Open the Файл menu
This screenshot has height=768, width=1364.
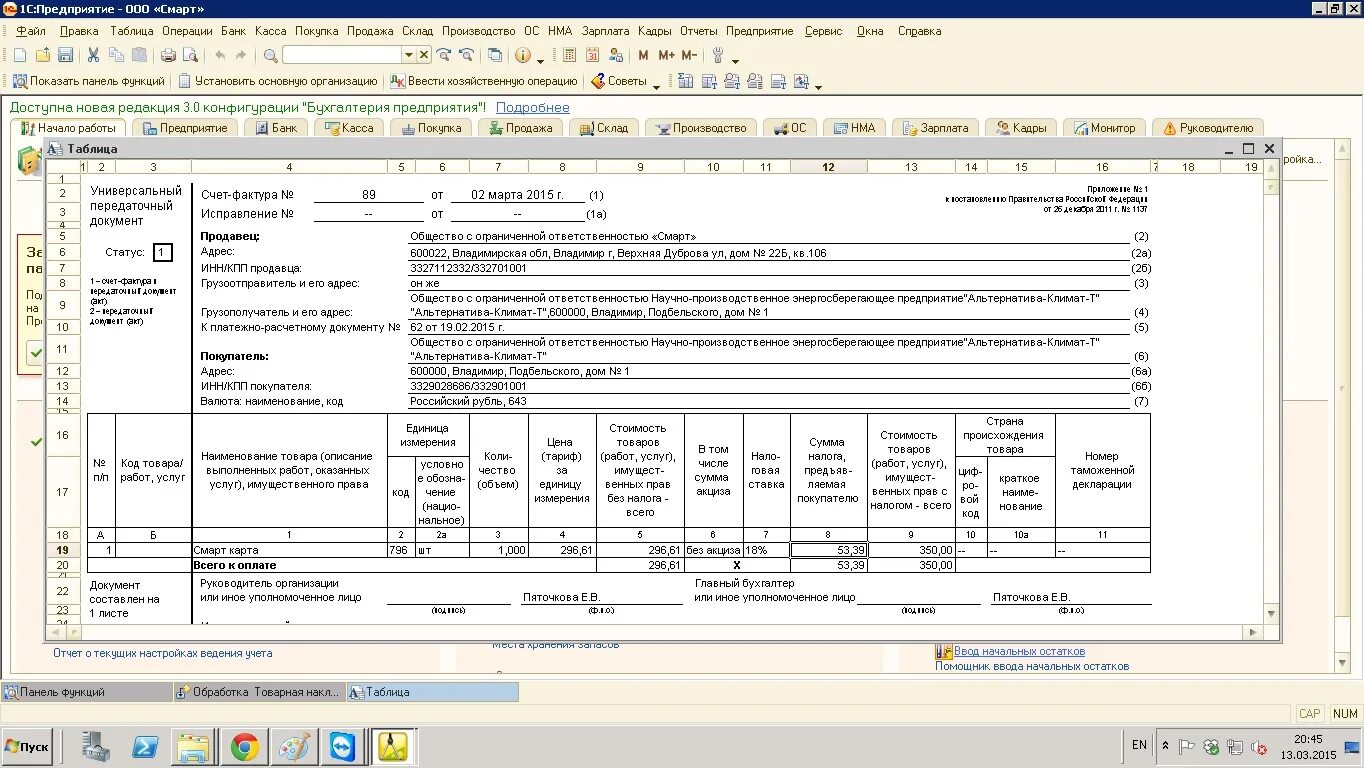pyautogui.click(x=31, y=31)
